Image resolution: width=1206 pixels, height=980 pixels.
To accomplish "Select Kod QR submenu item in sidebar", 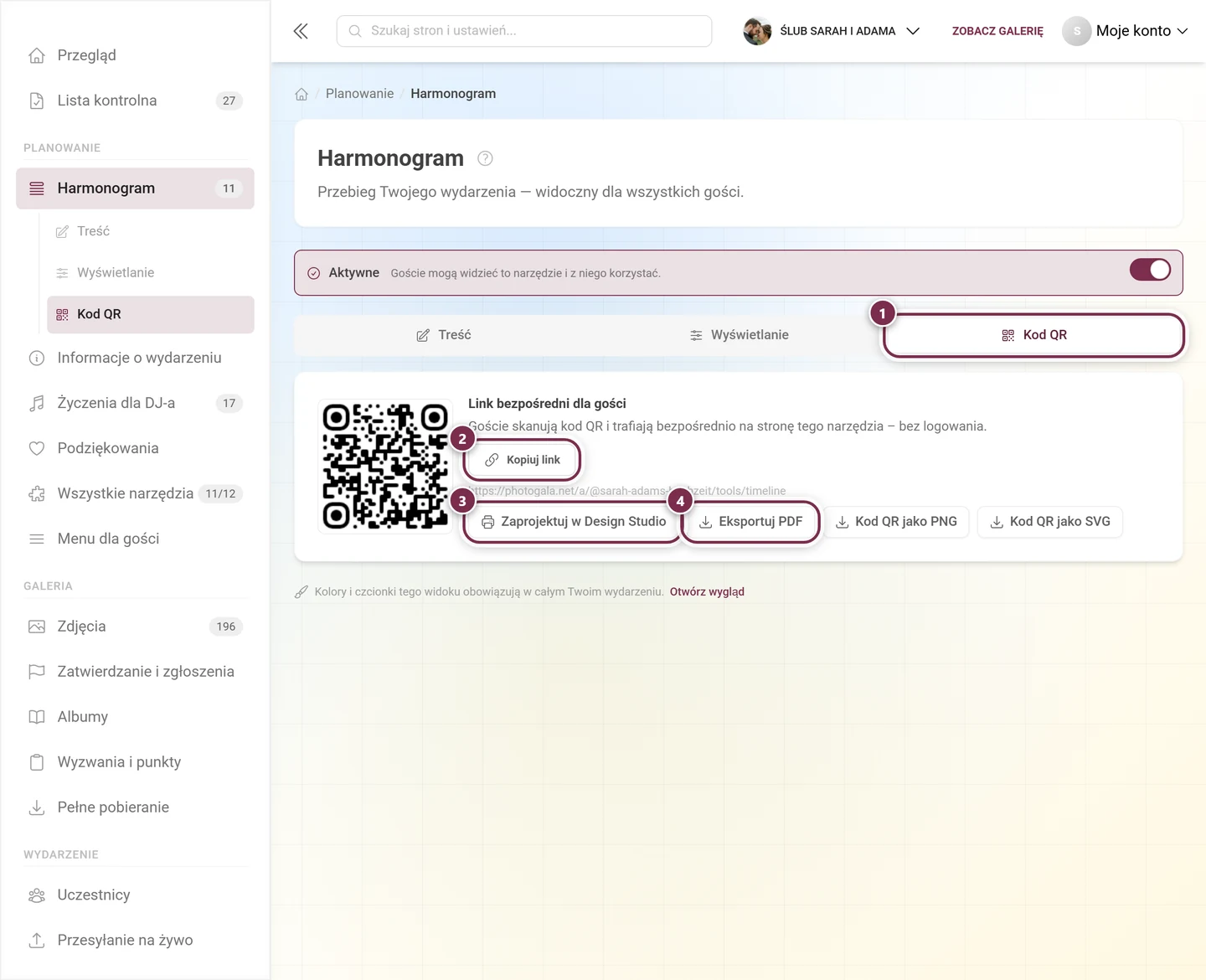I will pos(151,314).
